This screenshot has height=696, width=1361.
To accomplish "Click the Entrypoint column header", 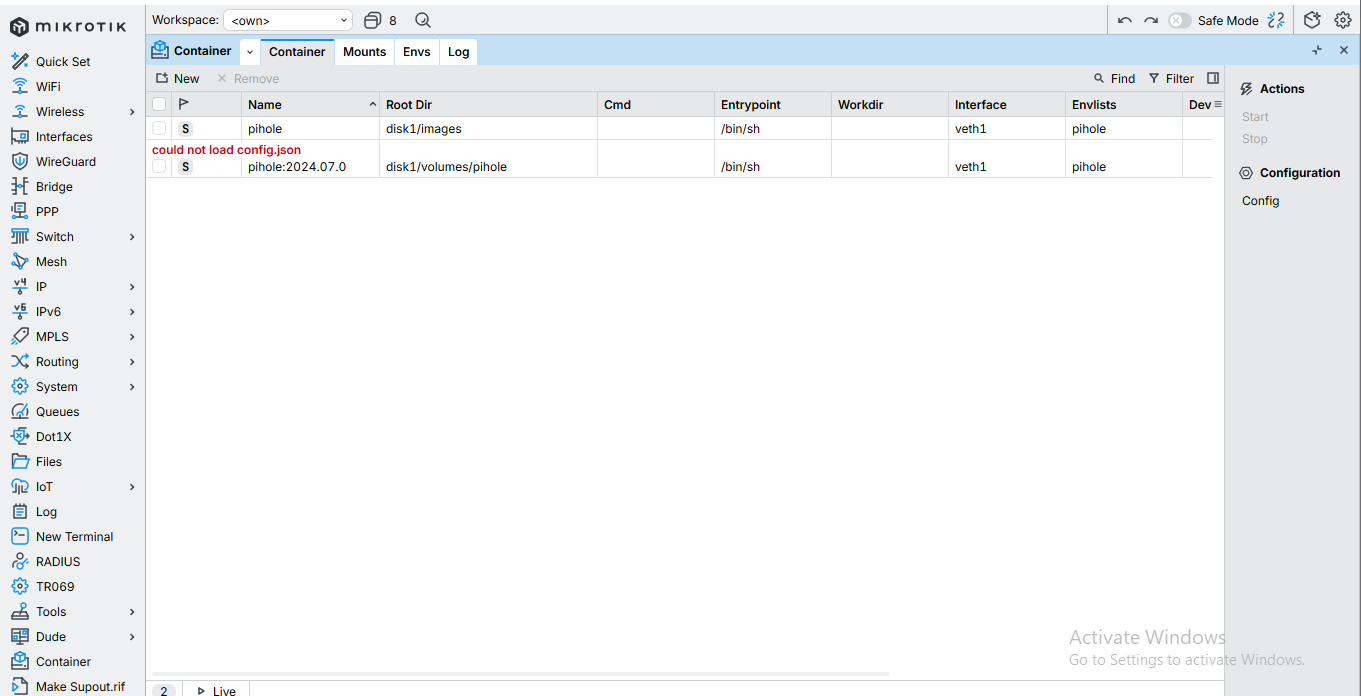I will tap(773, 104).
